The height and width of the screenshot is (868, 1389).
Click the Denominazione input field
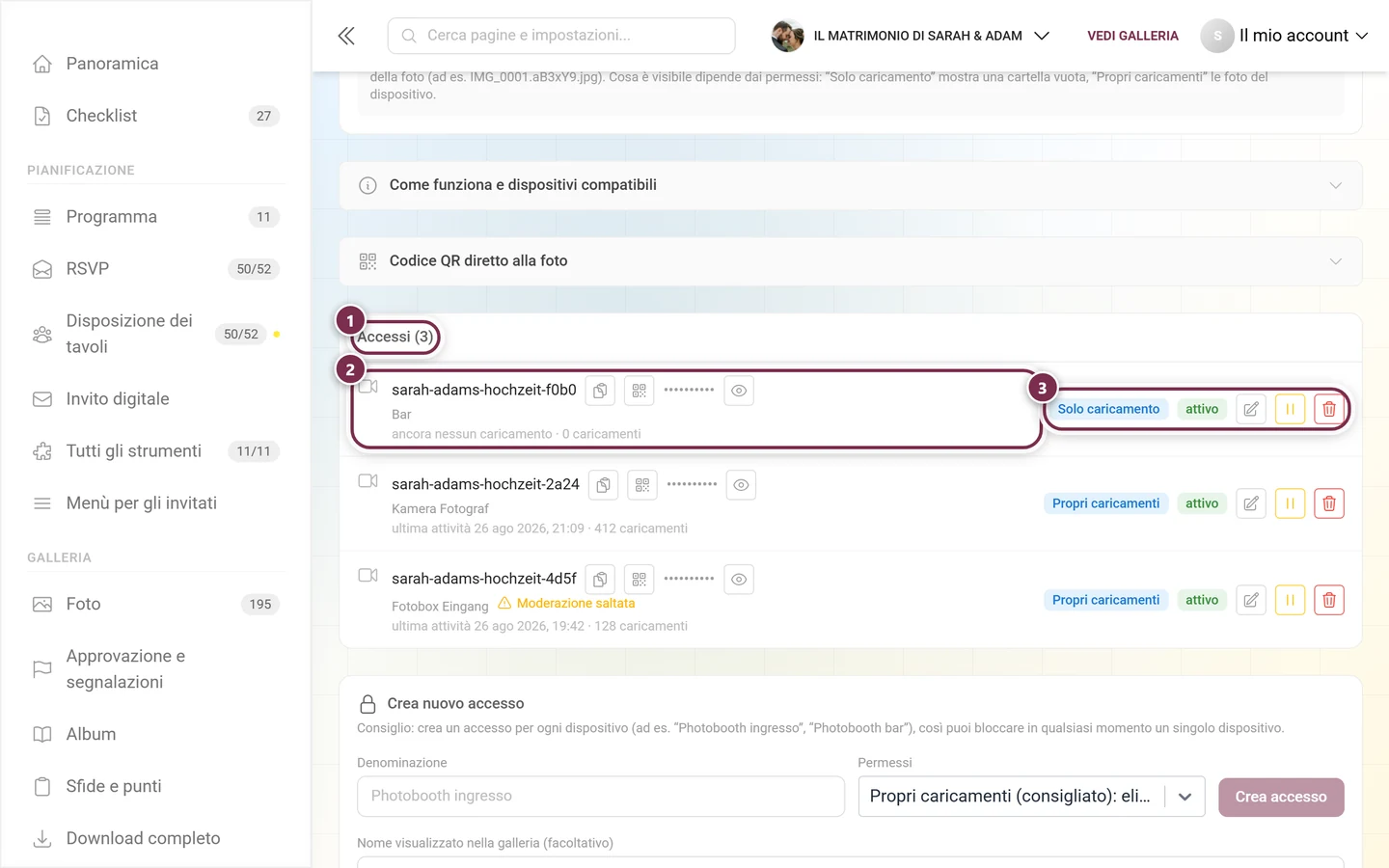pyautogui.click(x=601, y=797)
